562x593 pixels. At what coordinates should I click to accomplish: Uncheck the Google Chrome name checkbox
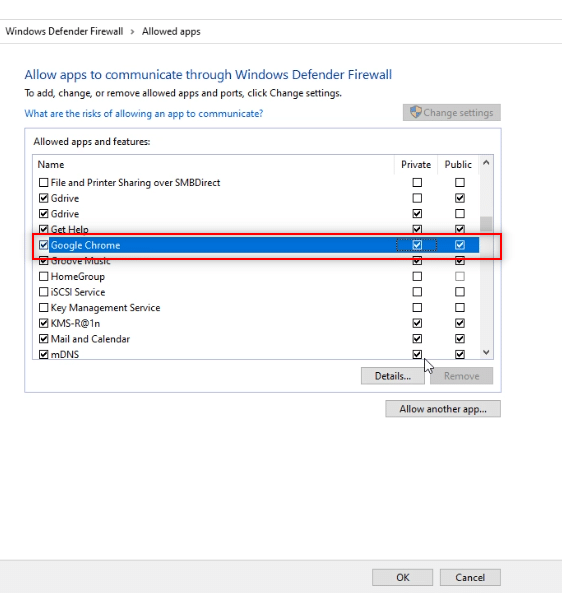43,245
